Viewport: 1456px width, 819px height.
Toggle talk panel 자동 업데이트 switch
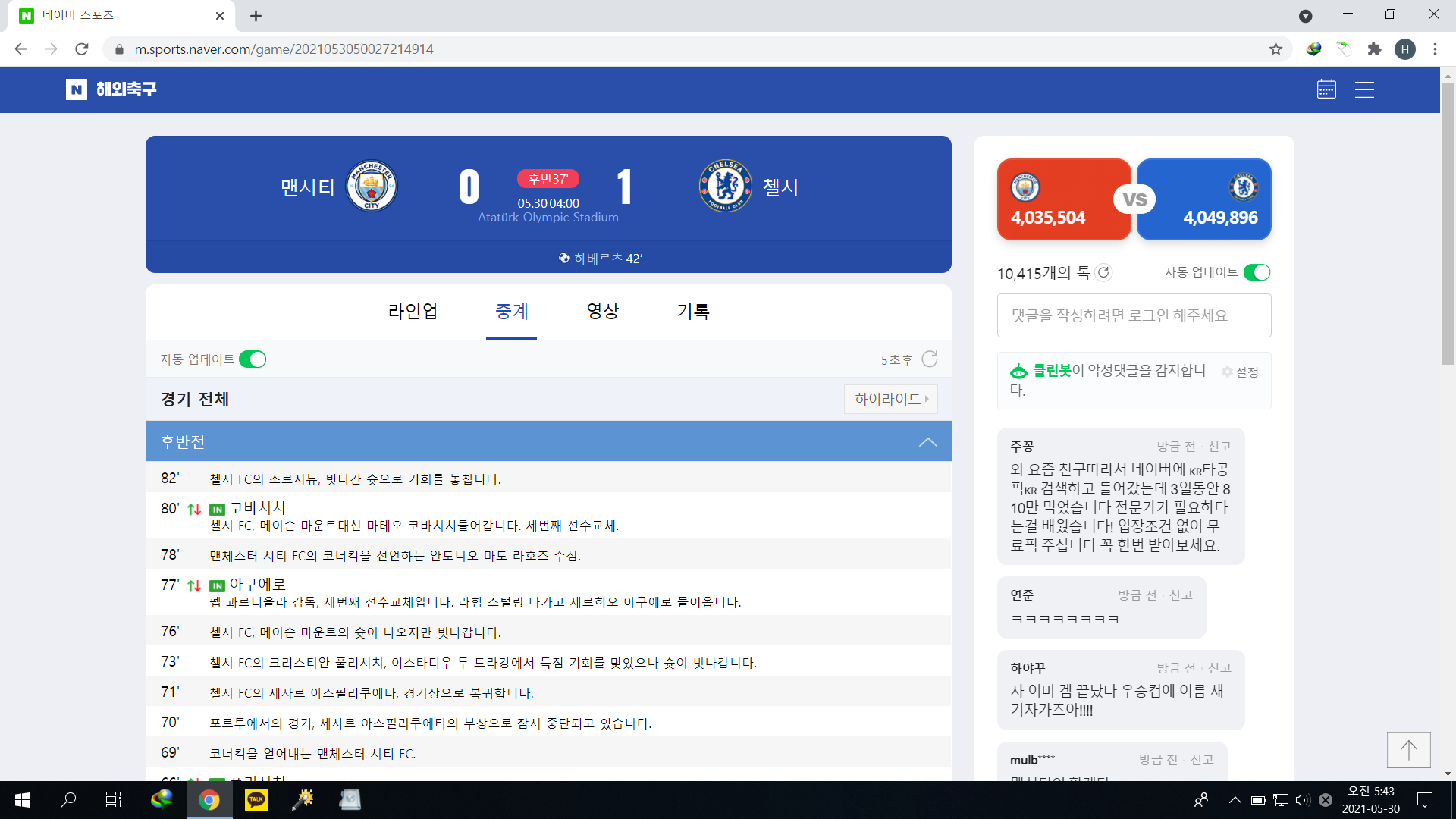tap(1257, 272)
